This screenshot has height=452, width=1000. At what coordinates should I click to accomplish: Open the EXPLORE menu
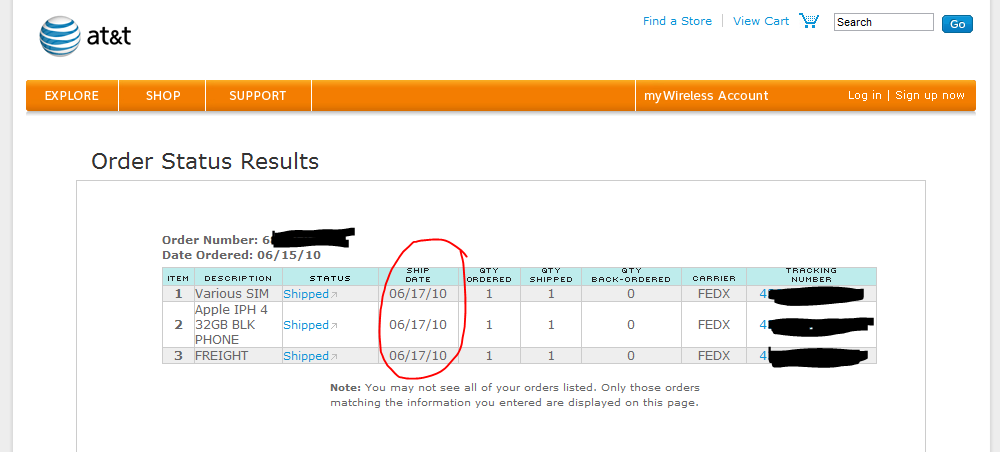pos(71,96)
